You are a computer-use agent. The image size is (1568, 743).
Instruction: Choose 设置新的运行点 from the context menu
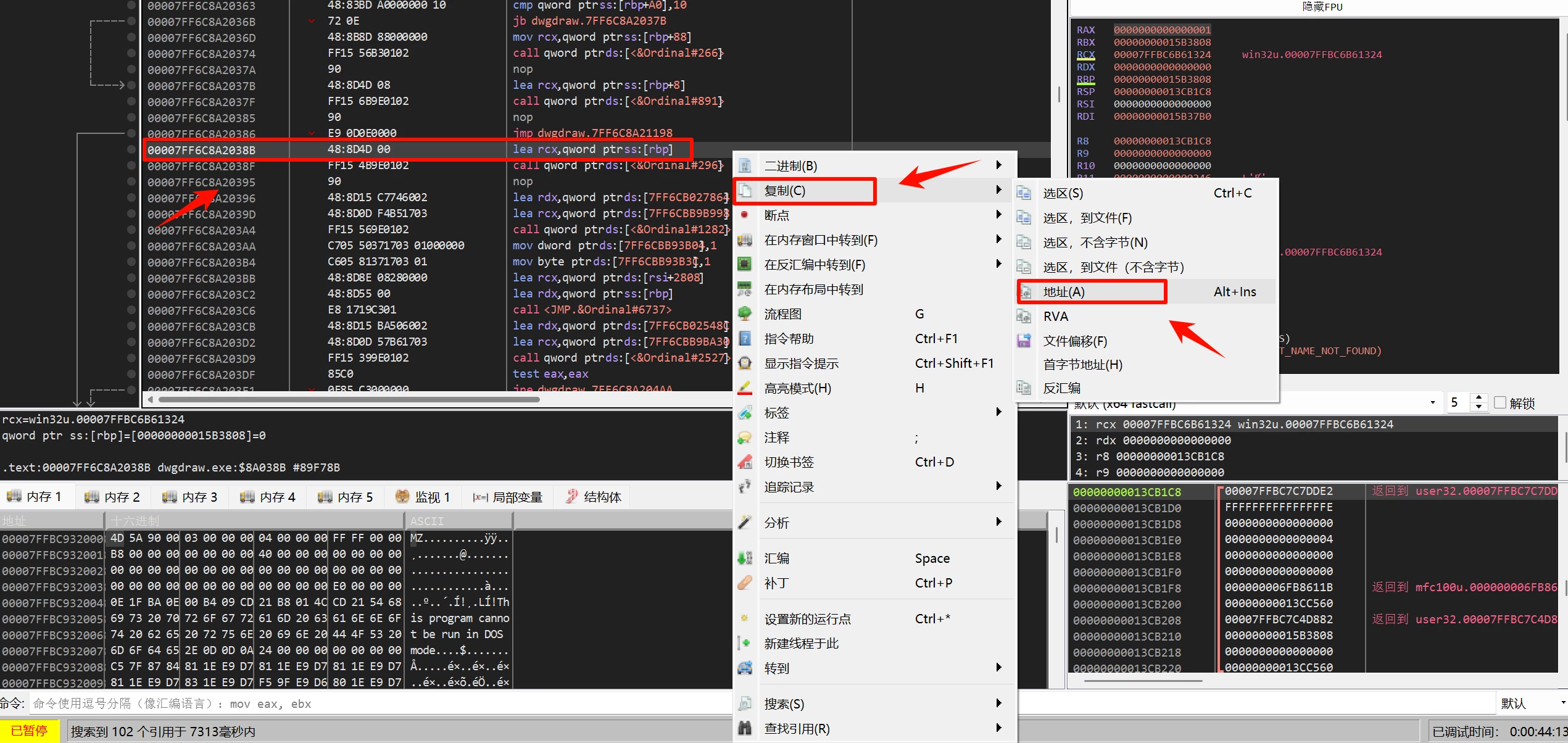tap(807, 619)
